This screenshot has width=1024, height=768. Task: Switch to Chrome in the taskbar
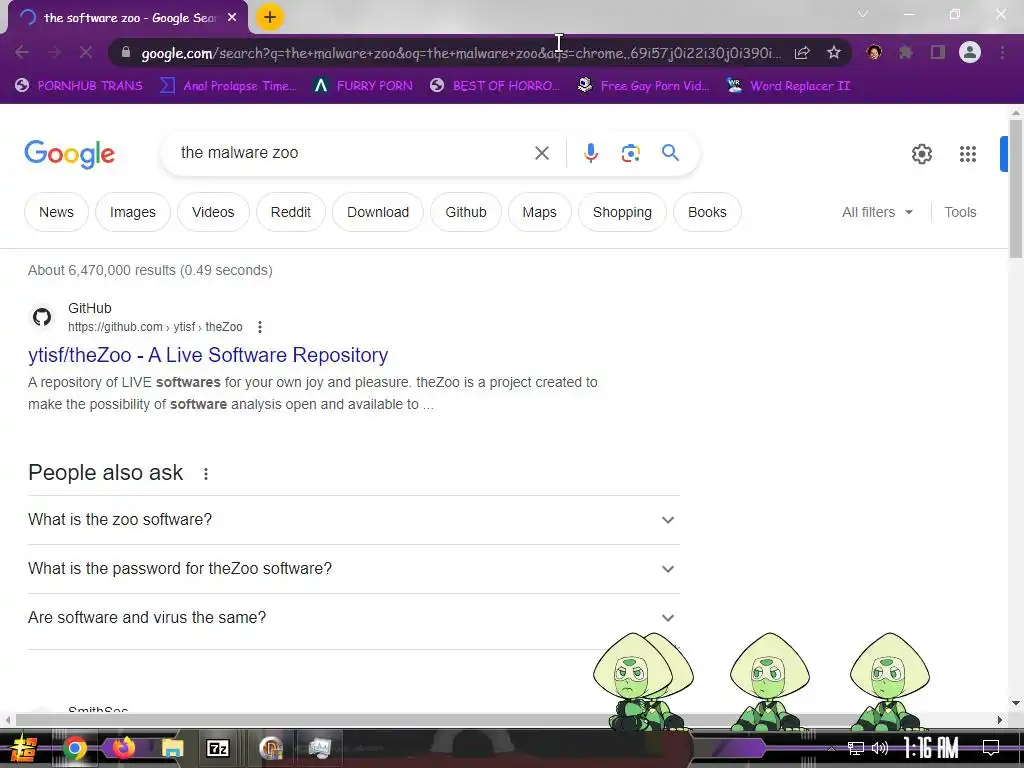click(74, 748)
